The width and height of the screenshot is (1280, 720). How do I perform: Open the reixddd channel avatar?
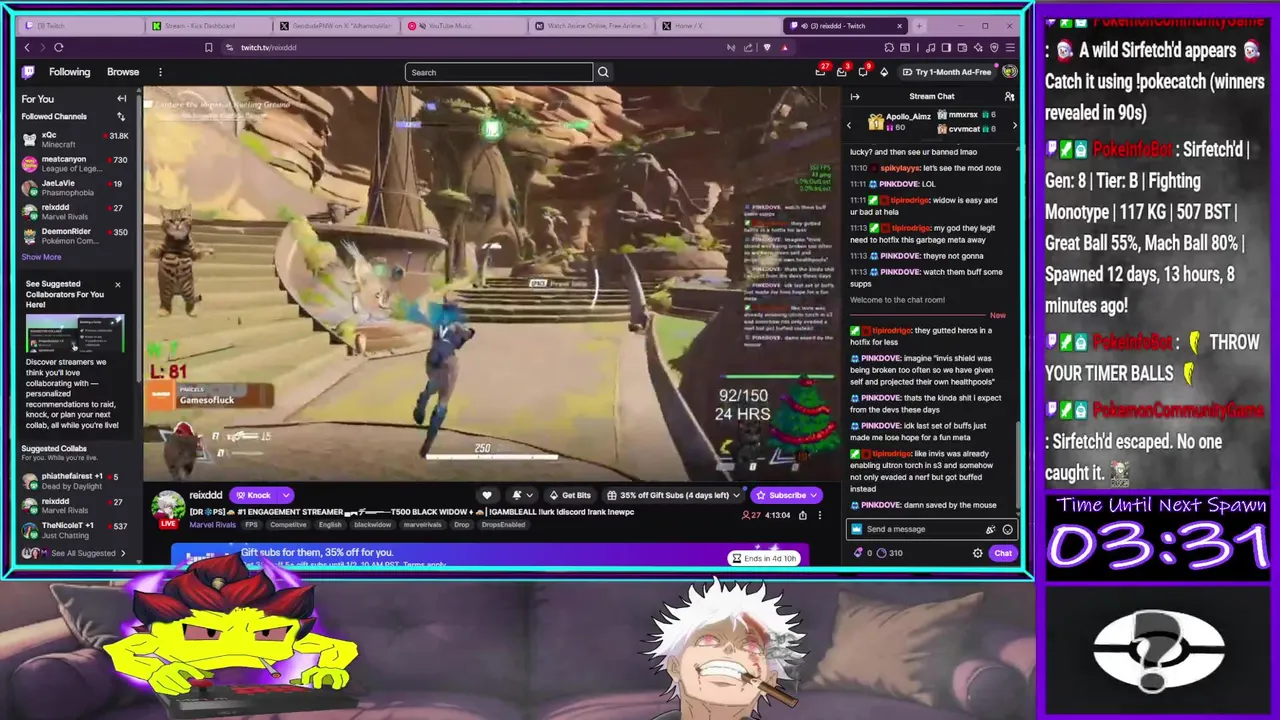click(167, 507)
